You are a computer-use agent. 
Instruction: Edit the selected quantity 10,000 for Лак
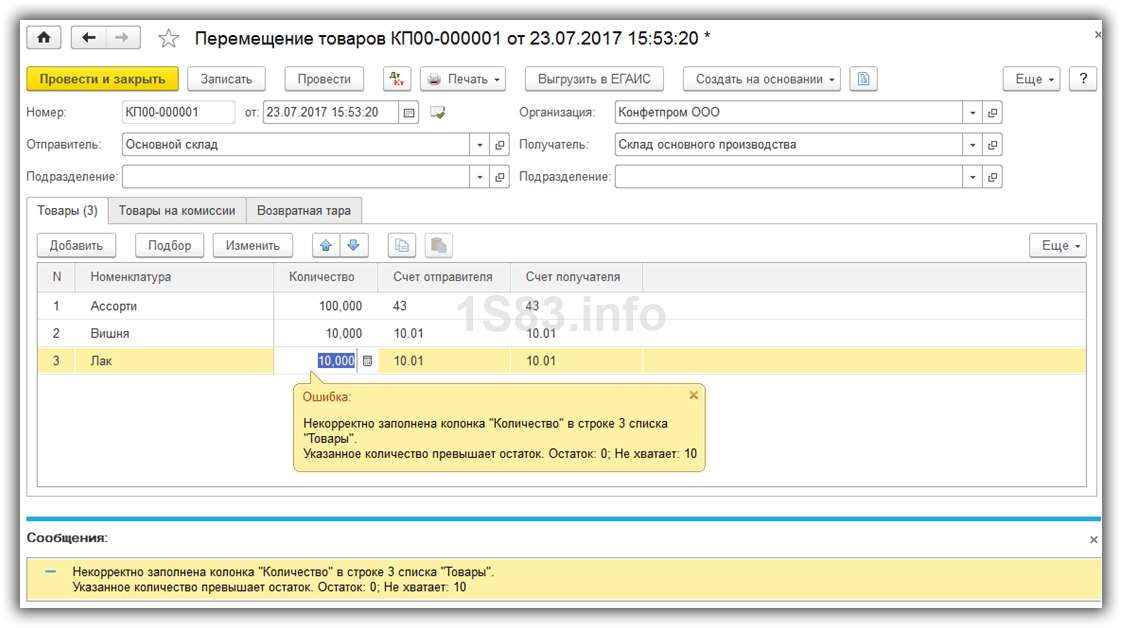point(336,361)
